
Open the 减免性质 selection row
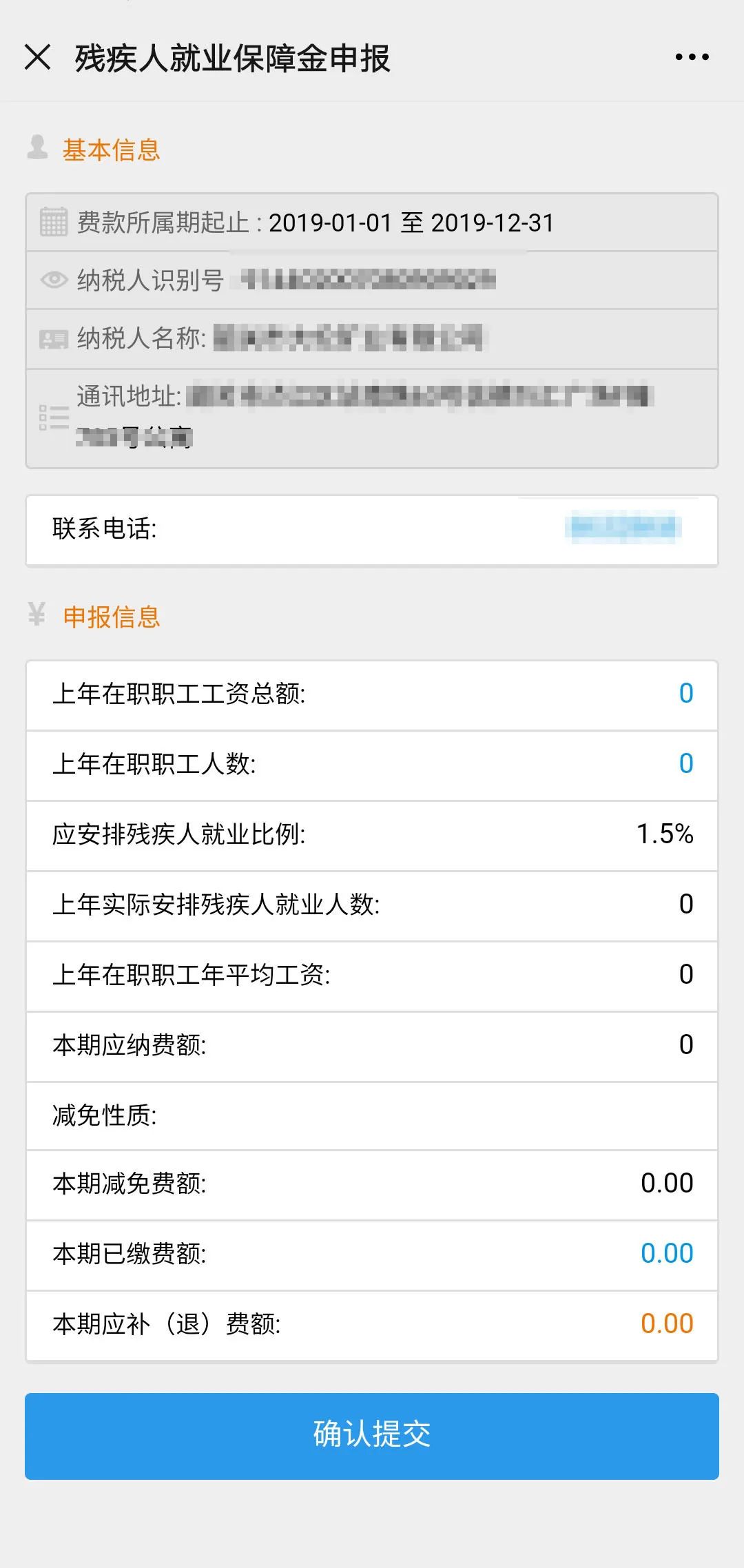pos(372,1115)
